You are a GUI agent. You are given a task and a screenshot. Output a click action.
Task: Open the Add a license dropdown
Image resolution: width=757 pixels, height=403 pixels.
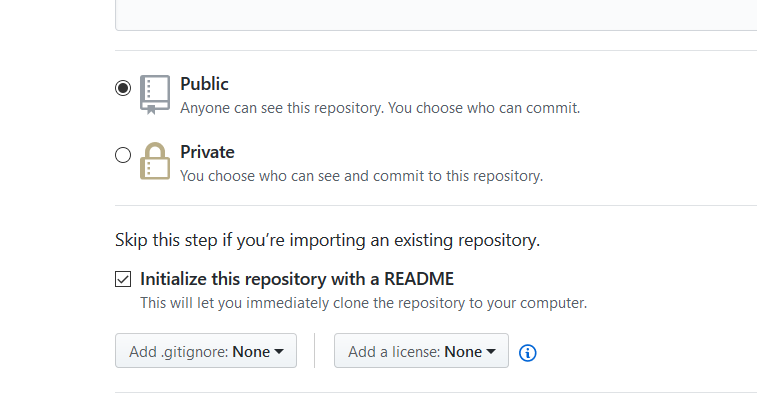point(421,351)
